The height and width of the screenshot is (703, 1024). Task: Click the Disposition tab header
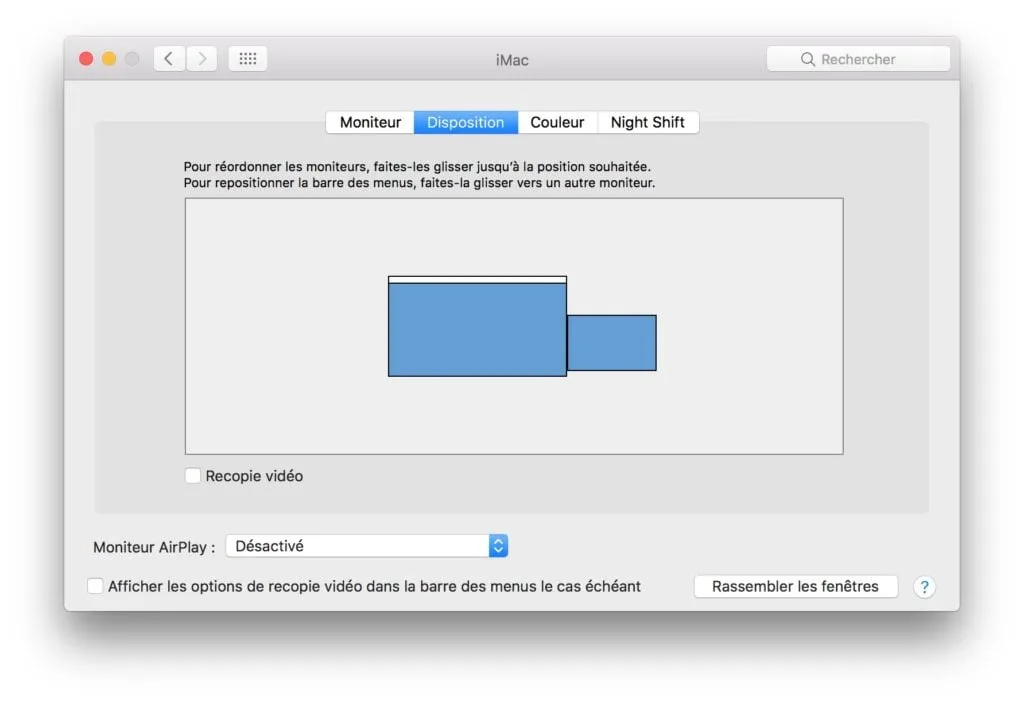(465, 122)
